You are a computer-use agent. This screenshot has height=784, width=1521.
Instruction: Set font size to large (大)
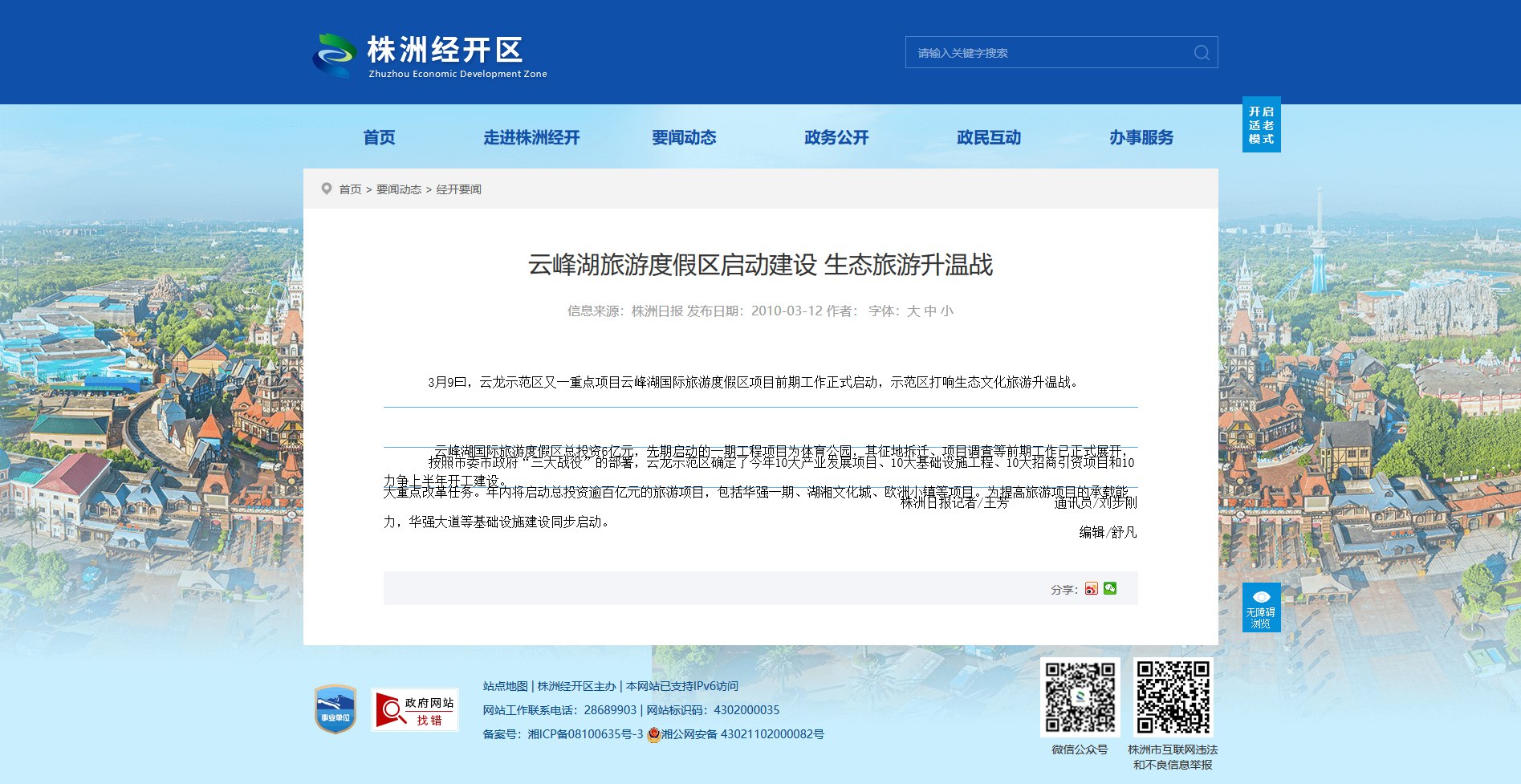(913, 311)
